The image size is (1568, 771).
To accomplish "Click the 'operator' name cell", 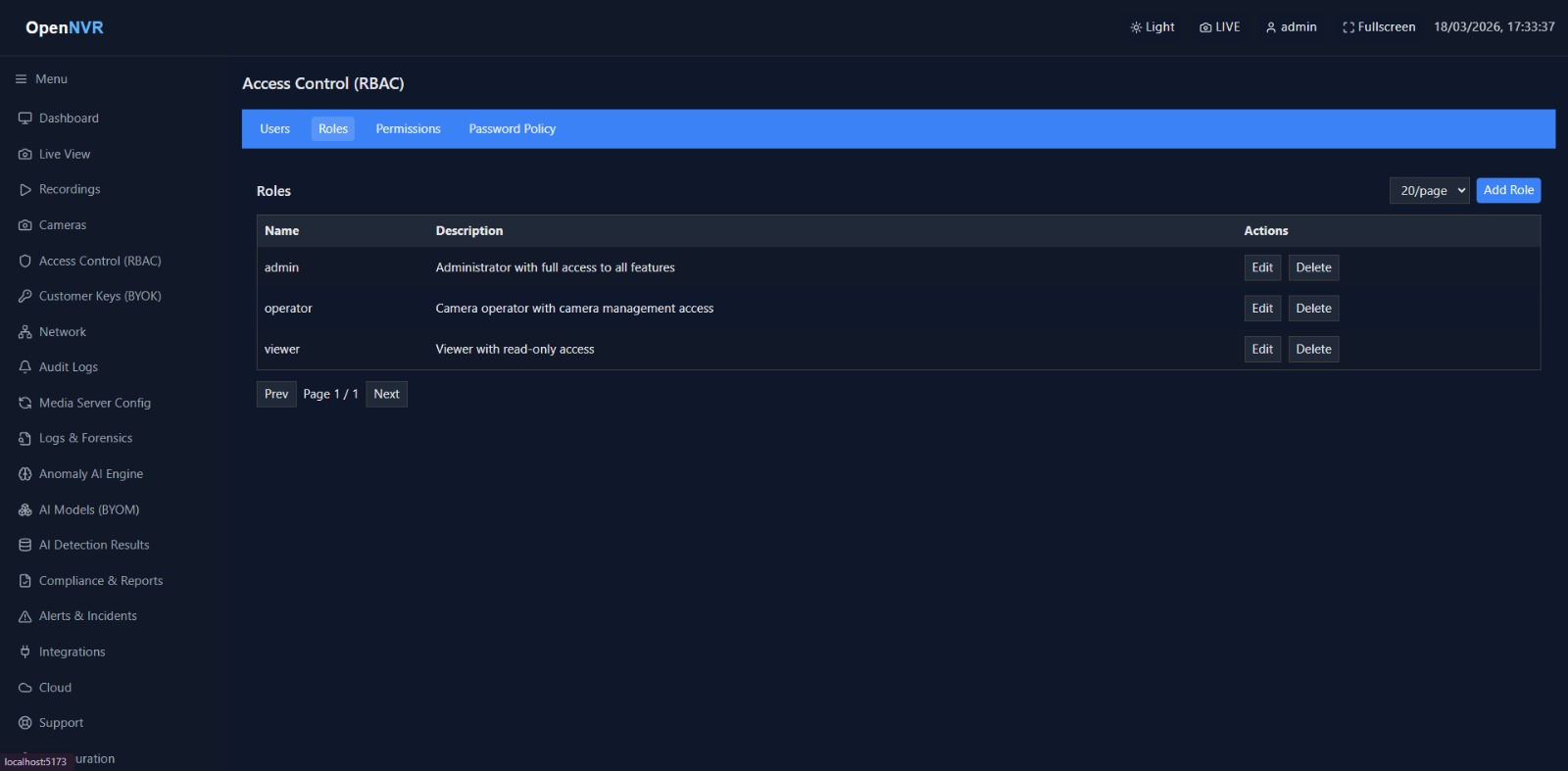I will (x=288, y=309).
